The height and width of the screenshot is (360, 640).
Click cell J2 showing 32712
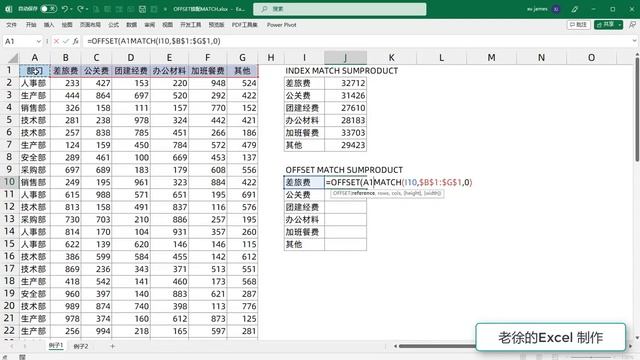click(345, 83)
